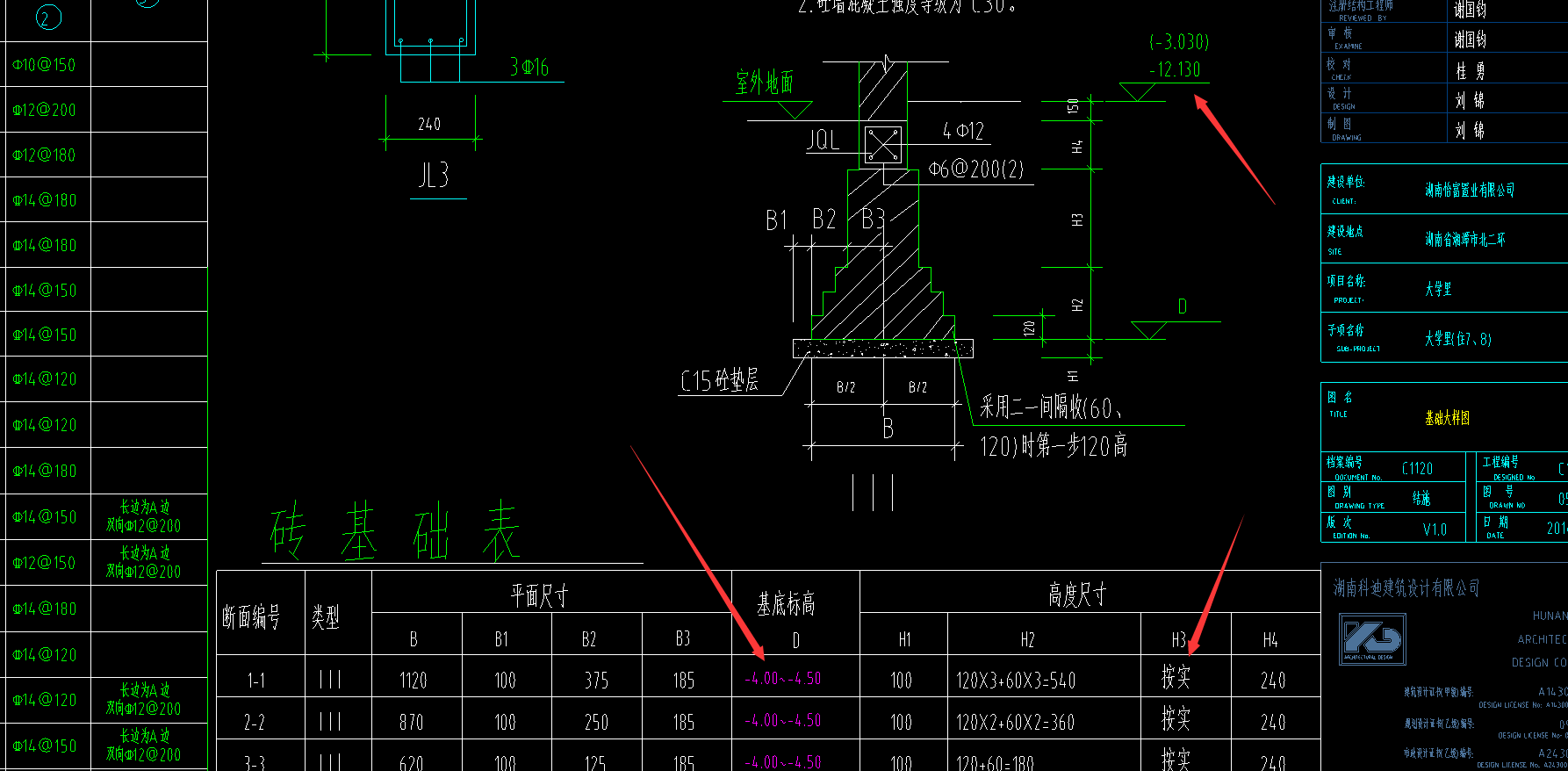Click the 砖基础表 table title
This screenshot has height=771, width=1568.
395,531
